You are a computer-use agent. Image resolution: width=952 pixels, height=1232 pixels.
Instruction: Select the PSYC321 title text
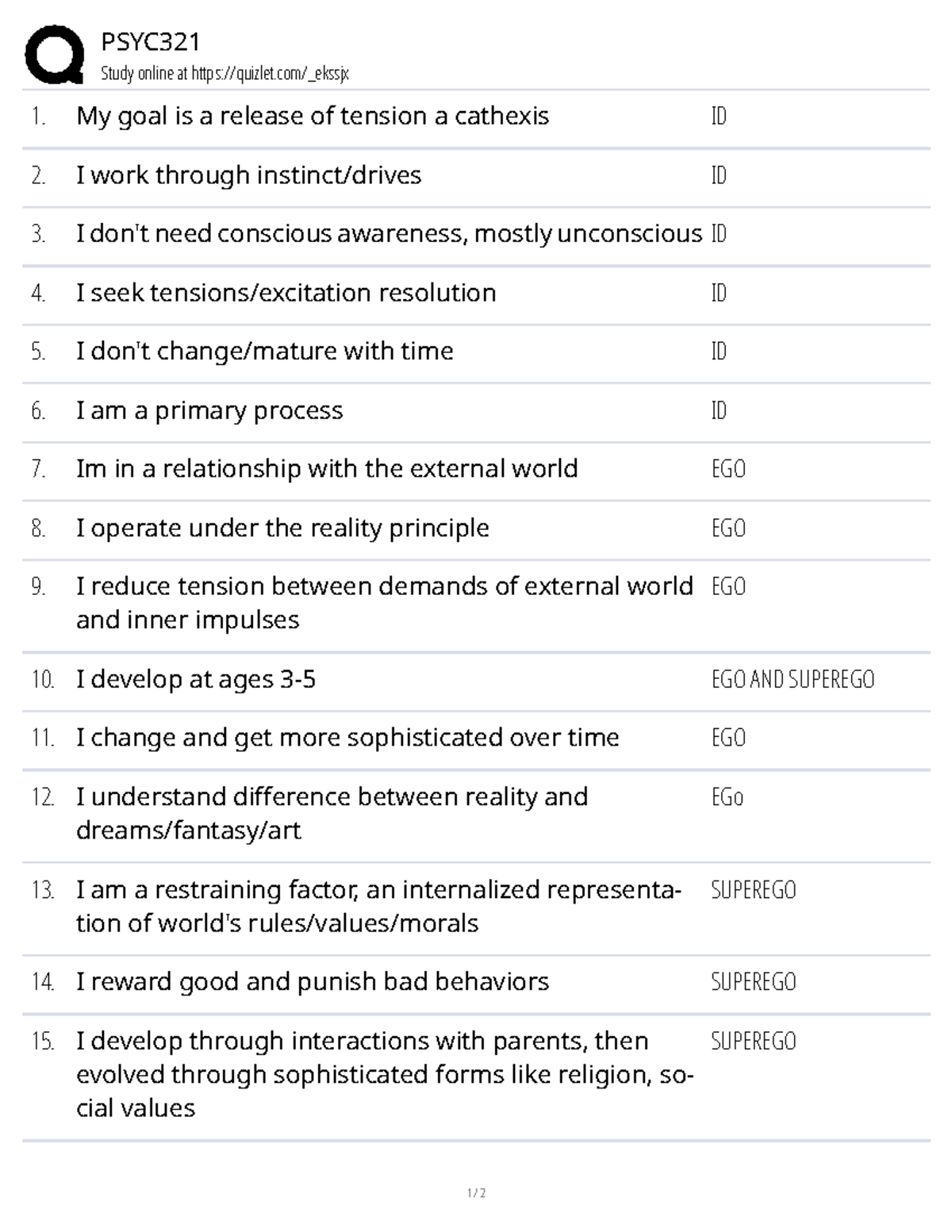(x=151, y=41)
